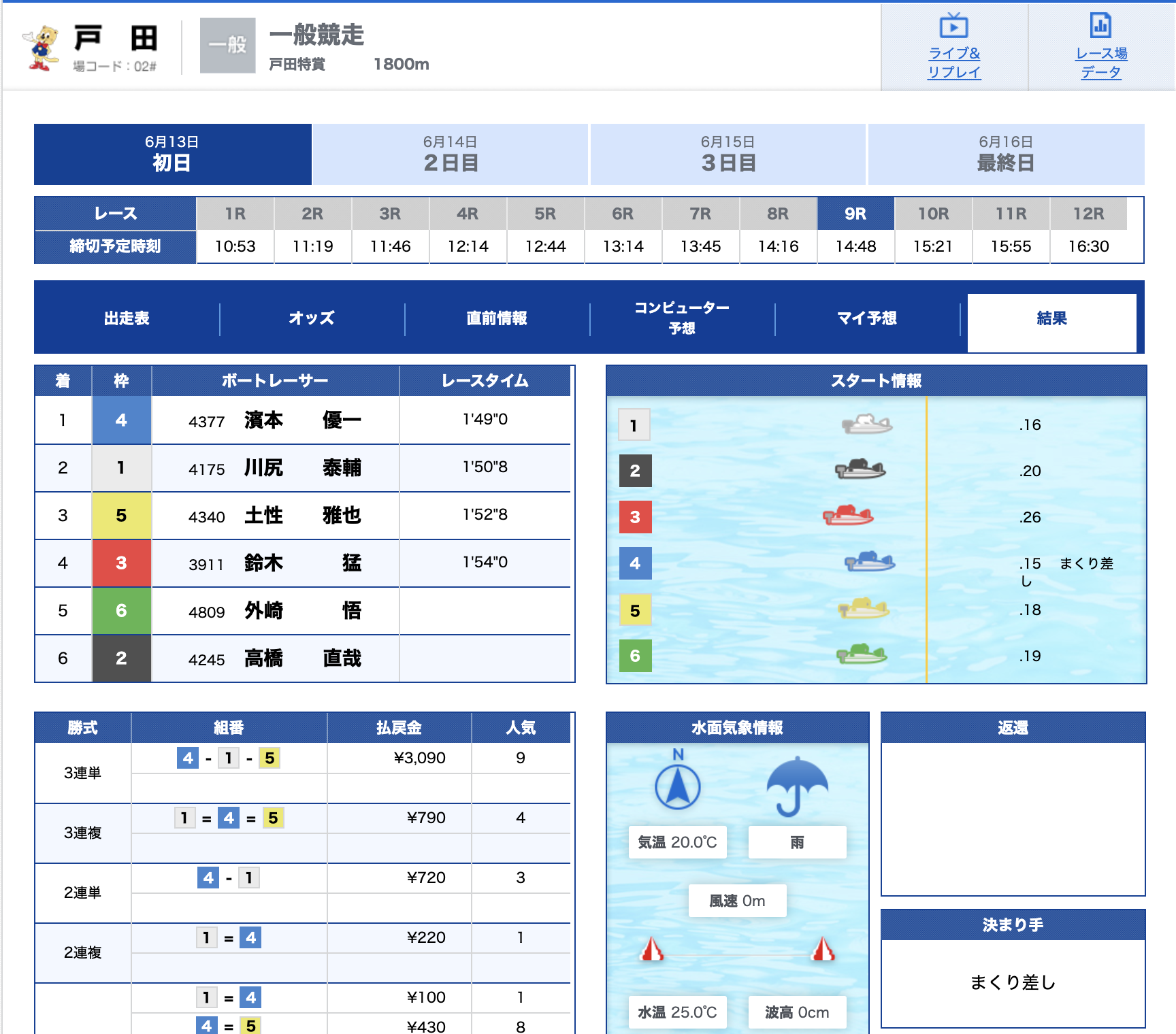This screenshot has width=1176, height=1034.
Task: Click the lane 4 blue color cell
Action: tap(121, 420)
